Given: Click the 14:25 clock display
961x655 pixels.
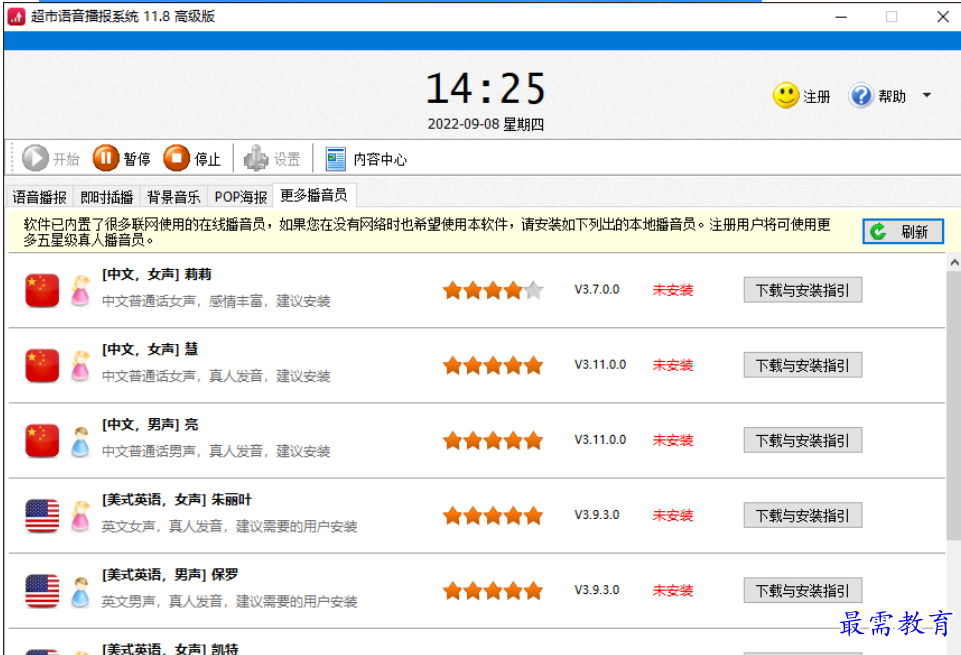Looking at the screenshot, I should [485, 89].
